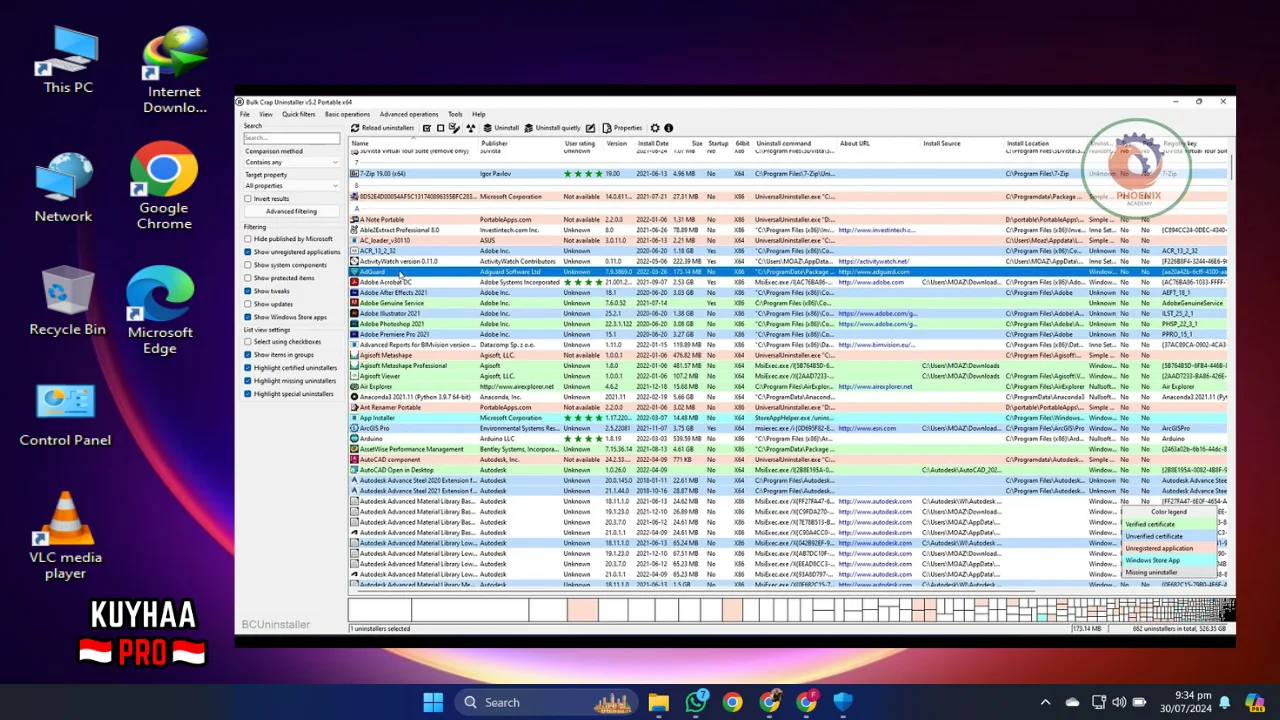Screen dimensions: 1280x720
Task: Click the Modify edit pencil toolbar icon
Action: click(x=590, y=128)
